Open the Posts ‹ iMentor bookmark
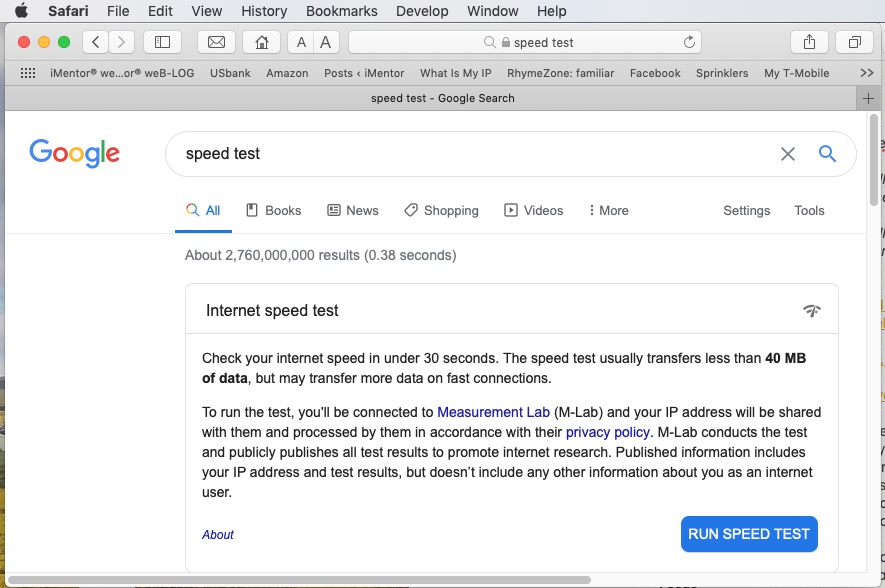This screenshot has width=885, height=588. point(364,73)
